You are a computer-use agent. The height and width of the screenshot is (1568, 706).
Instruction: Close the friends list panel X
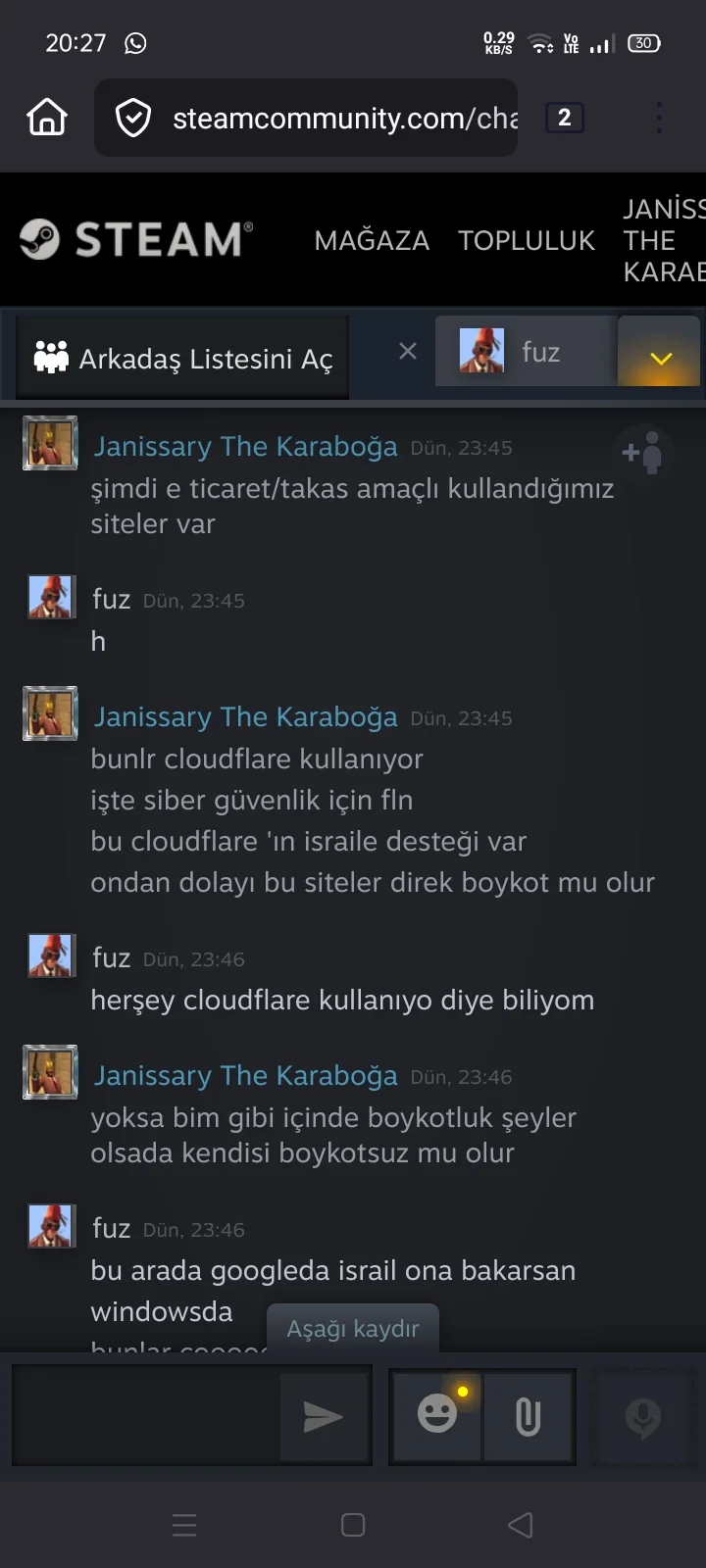[408, 351]
